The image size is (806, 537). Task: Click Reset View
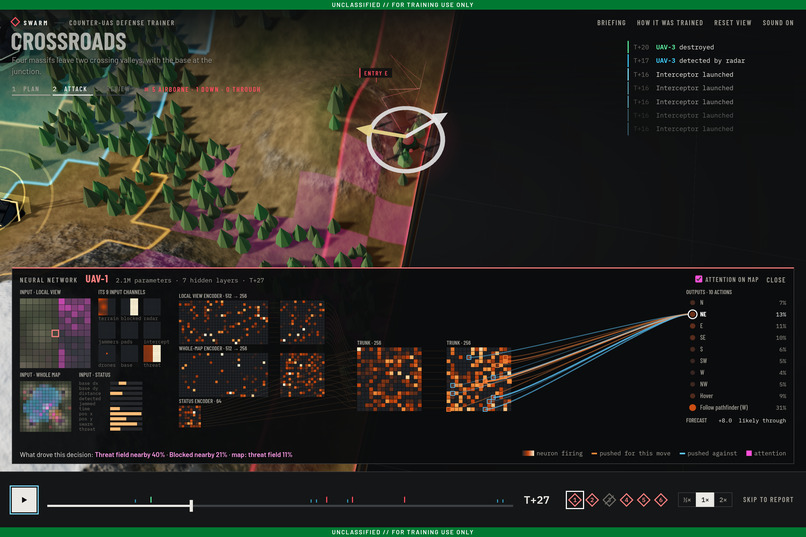tap(732, 23)
